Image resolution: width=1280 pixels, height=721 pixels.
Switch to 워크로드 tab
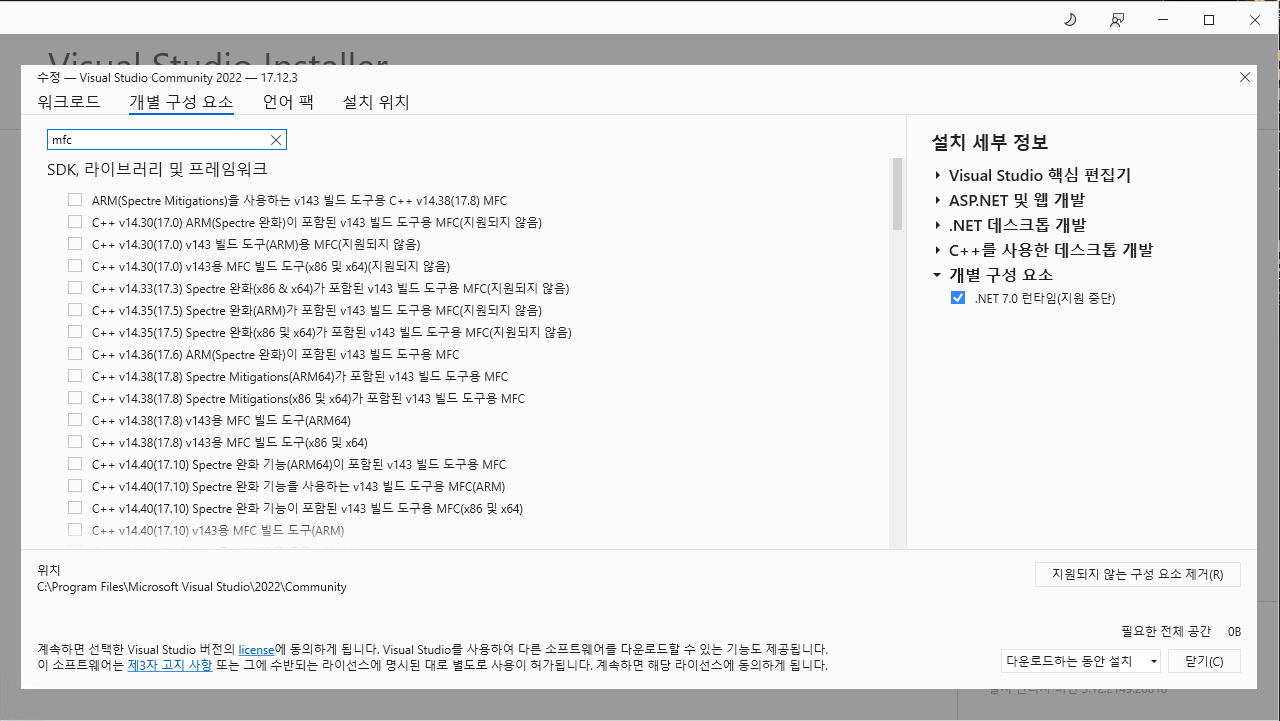click(x=69, y=102)
